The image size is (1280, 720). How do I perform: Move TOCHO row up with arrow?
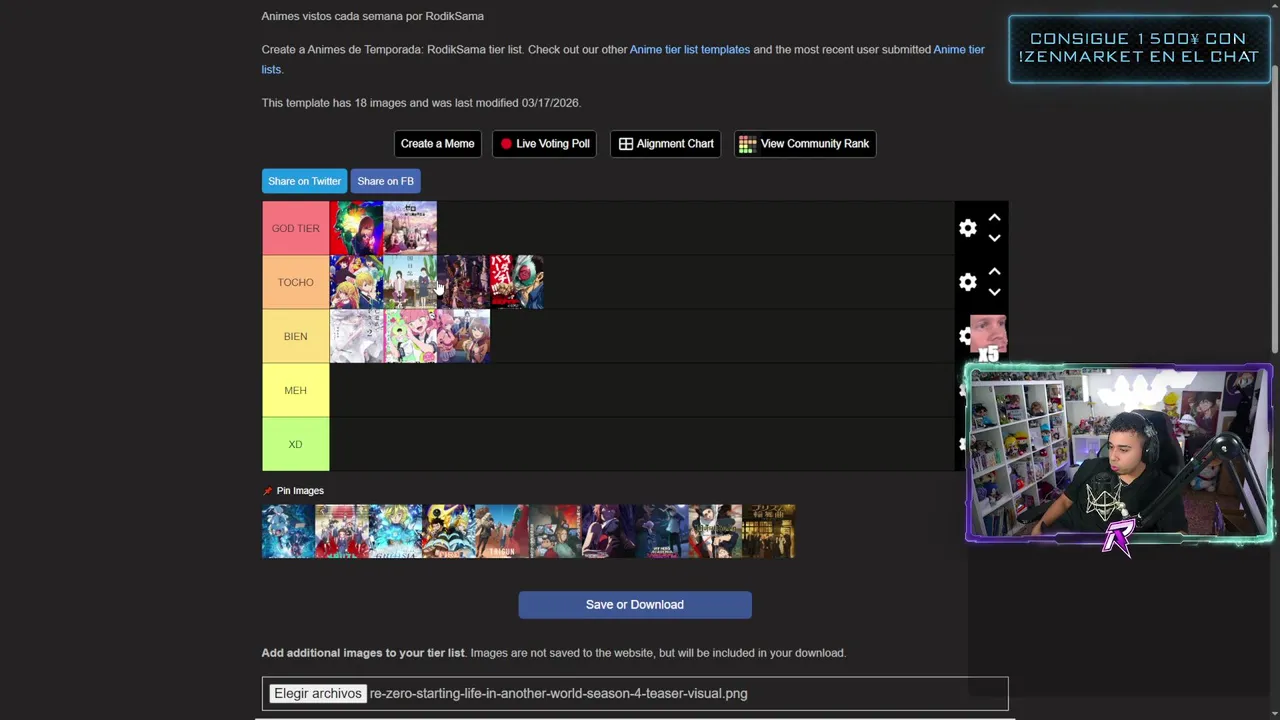[994, 271]
